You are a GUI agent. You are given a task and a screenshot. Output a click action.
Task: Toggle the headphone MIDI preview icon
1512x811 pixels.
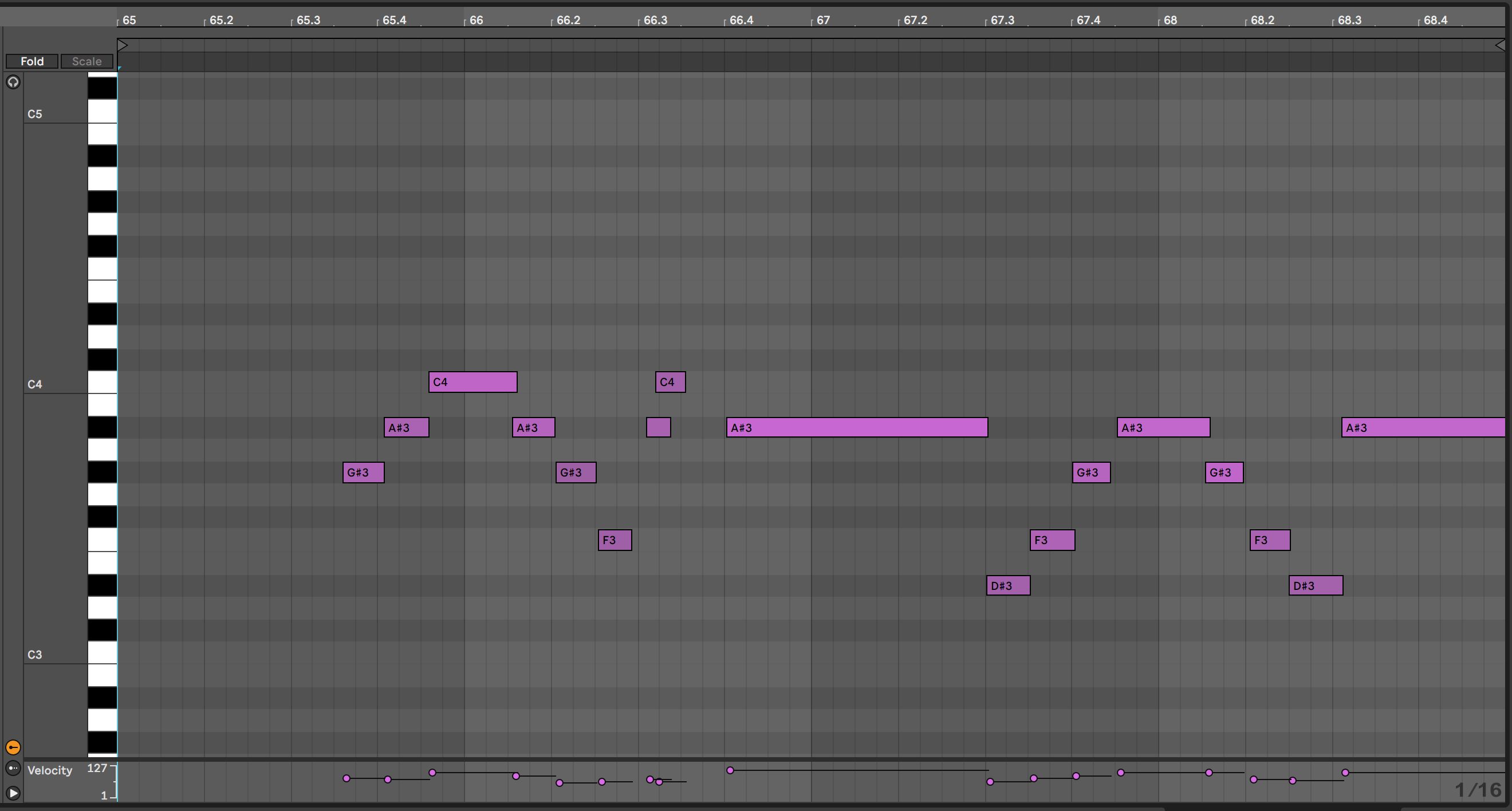tap(13, 82)
